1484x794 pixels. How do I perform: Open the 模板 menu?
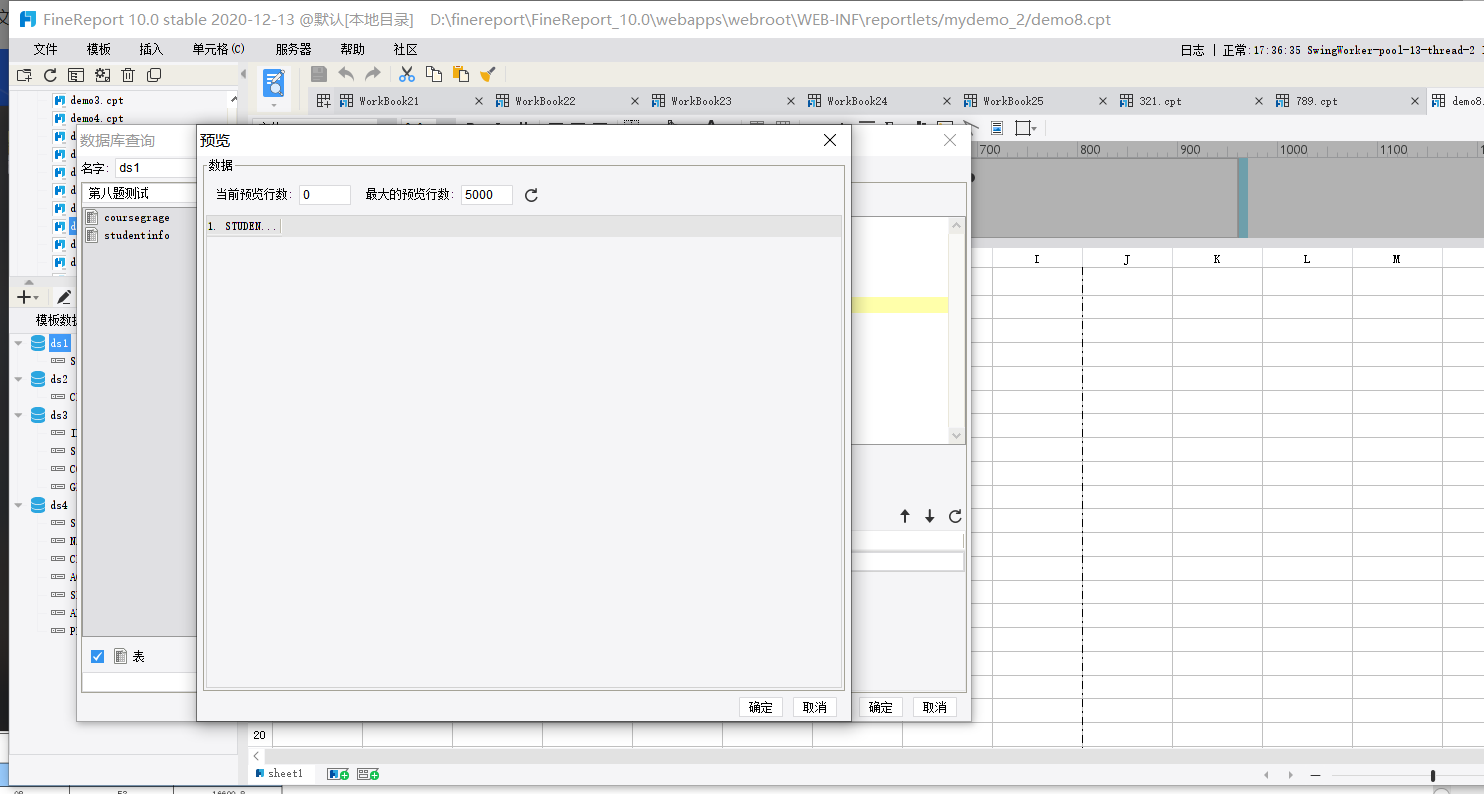[99, 49]
